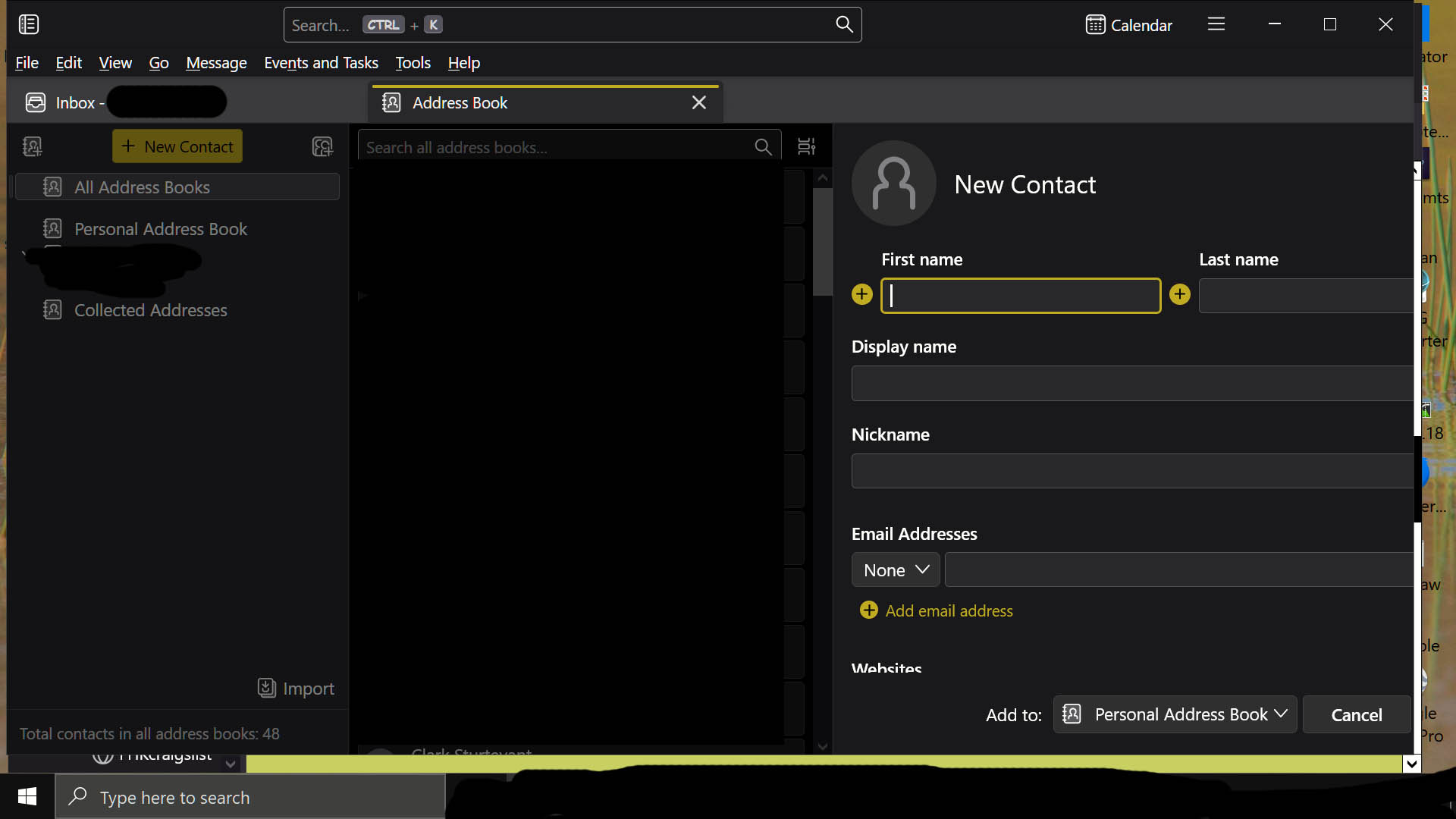
Task: Select Collected Addresses in the sidebar
Action: pos(150,310)
